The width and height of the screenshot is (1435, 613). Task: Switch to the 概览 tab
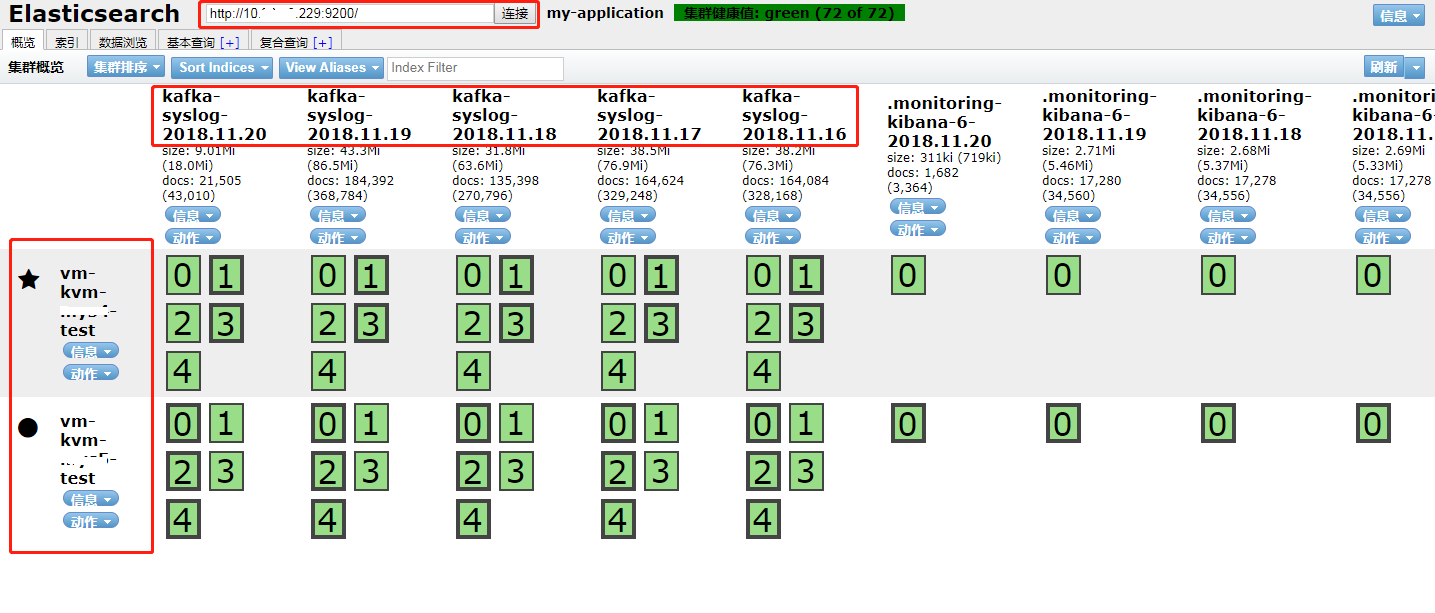click(x=23, y=42)
